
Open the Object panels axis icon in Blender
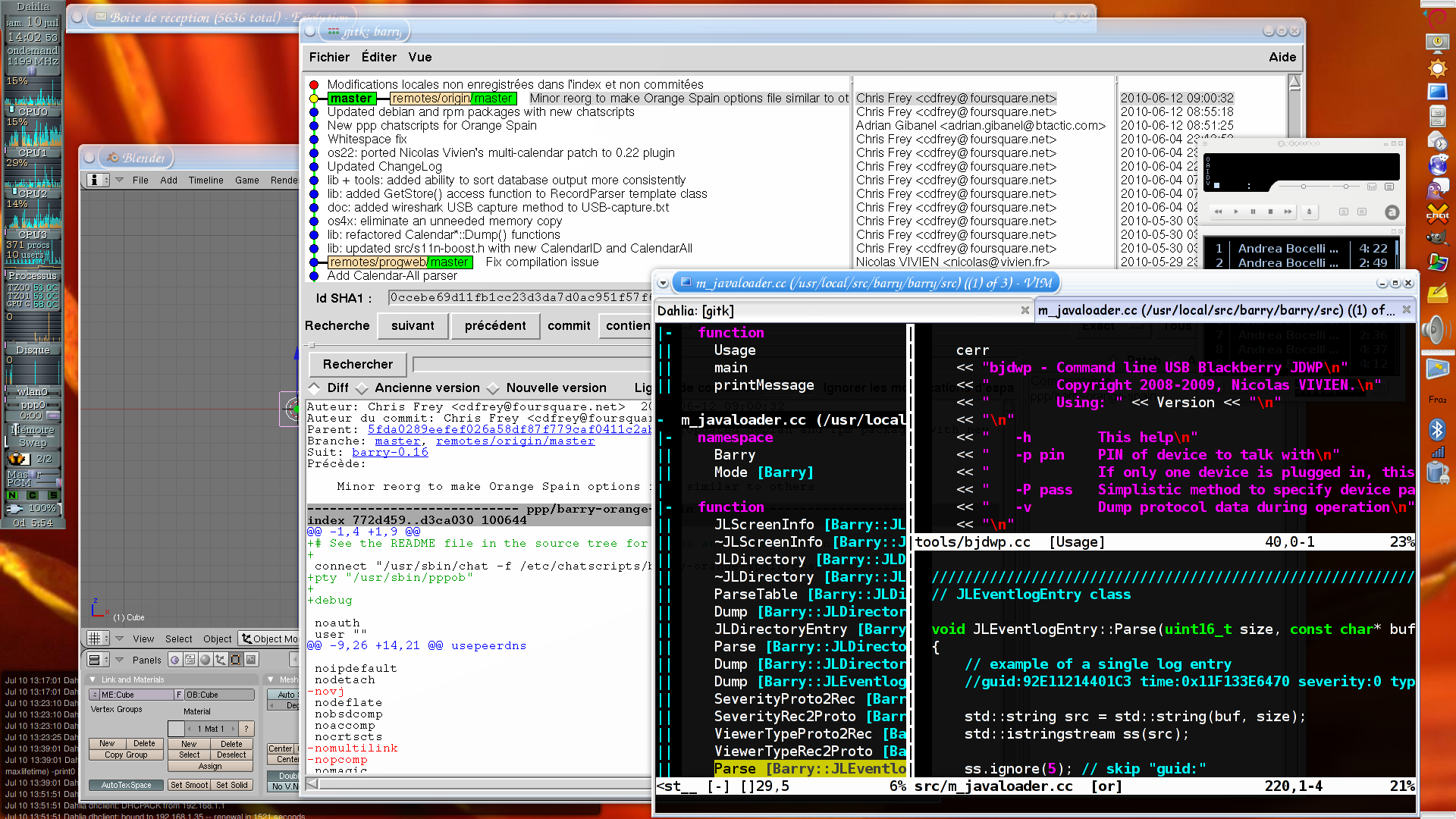(220, 660)
